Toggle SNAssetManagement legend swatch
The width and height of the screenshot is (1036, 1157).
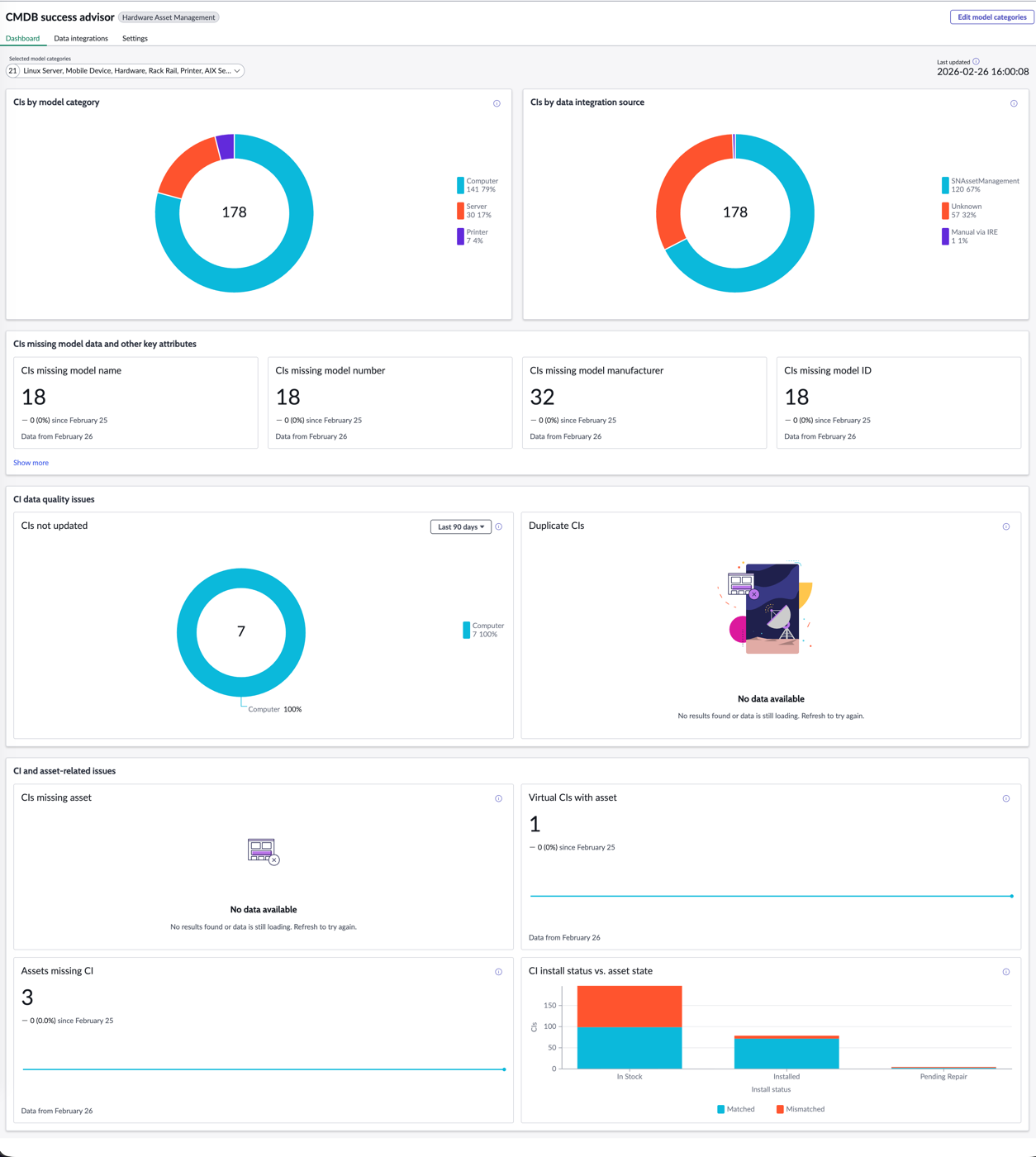pos(945,185)
